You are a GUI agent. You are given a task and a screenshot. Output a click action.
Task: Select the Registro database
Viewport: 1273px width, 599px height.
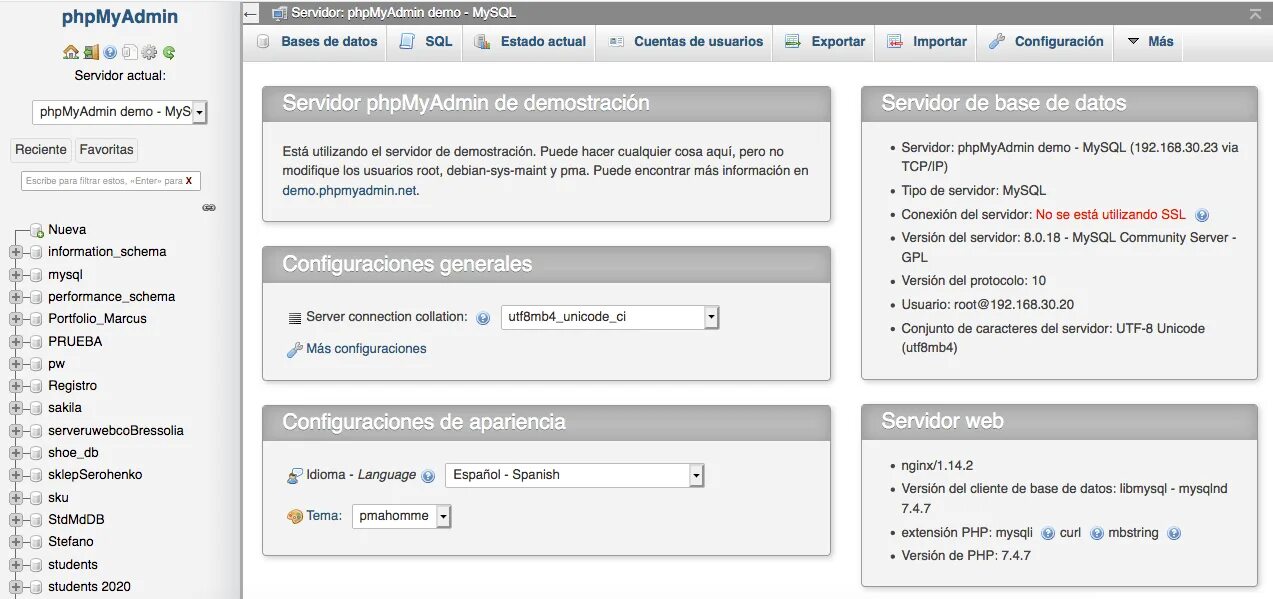72,386
